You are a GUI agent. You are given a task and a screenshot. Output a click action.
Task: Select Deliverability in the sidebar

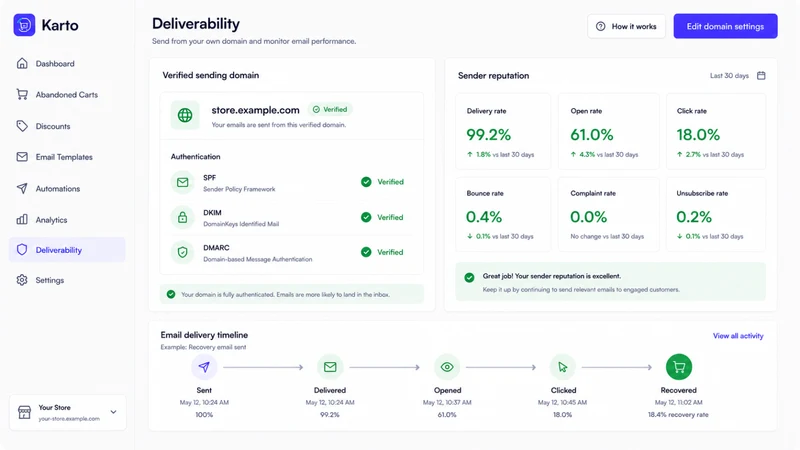[67, 249]
